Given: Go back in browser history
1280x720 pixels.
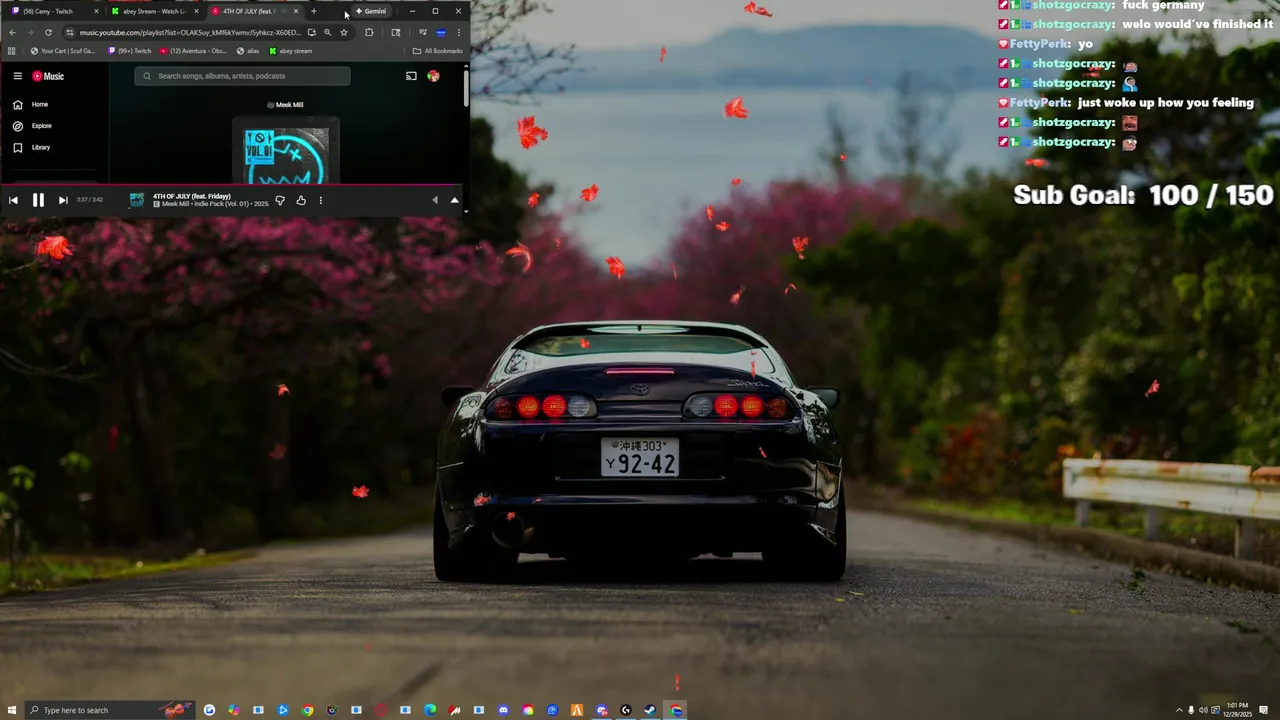Looking at the screenshot, I should coord(12,32).
